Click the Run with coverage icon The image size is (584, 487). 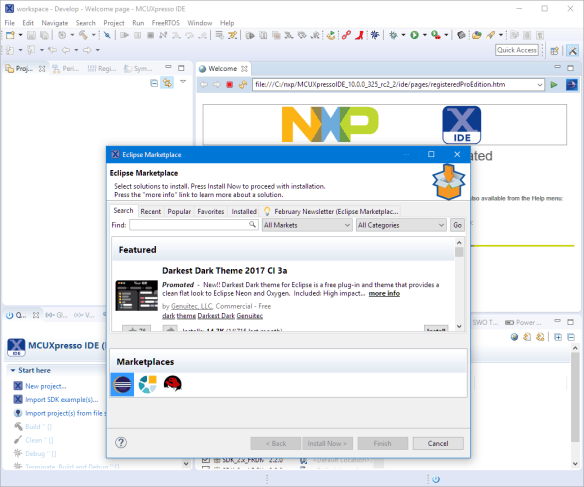click(x=436, y=35)
